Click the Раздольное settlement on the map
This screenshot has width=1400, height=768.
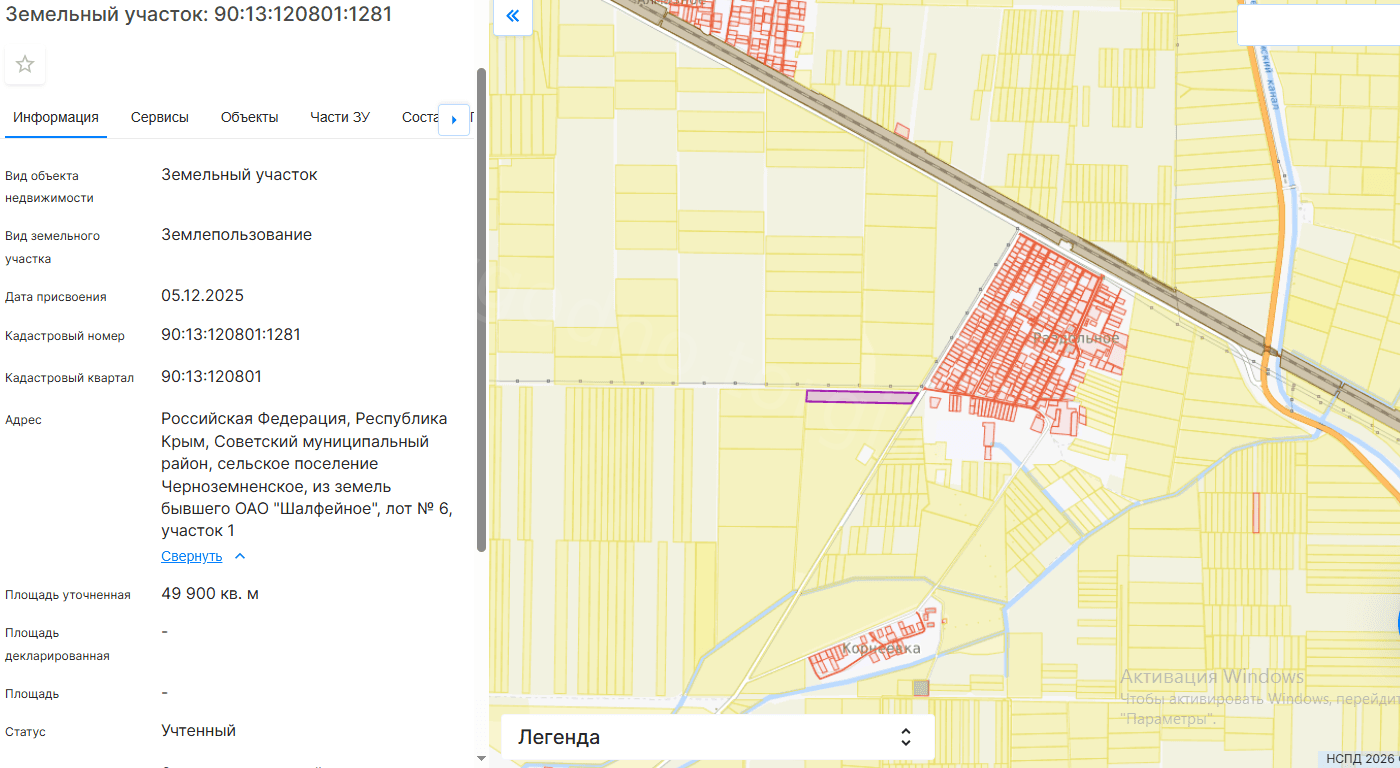click(1075, 338)
